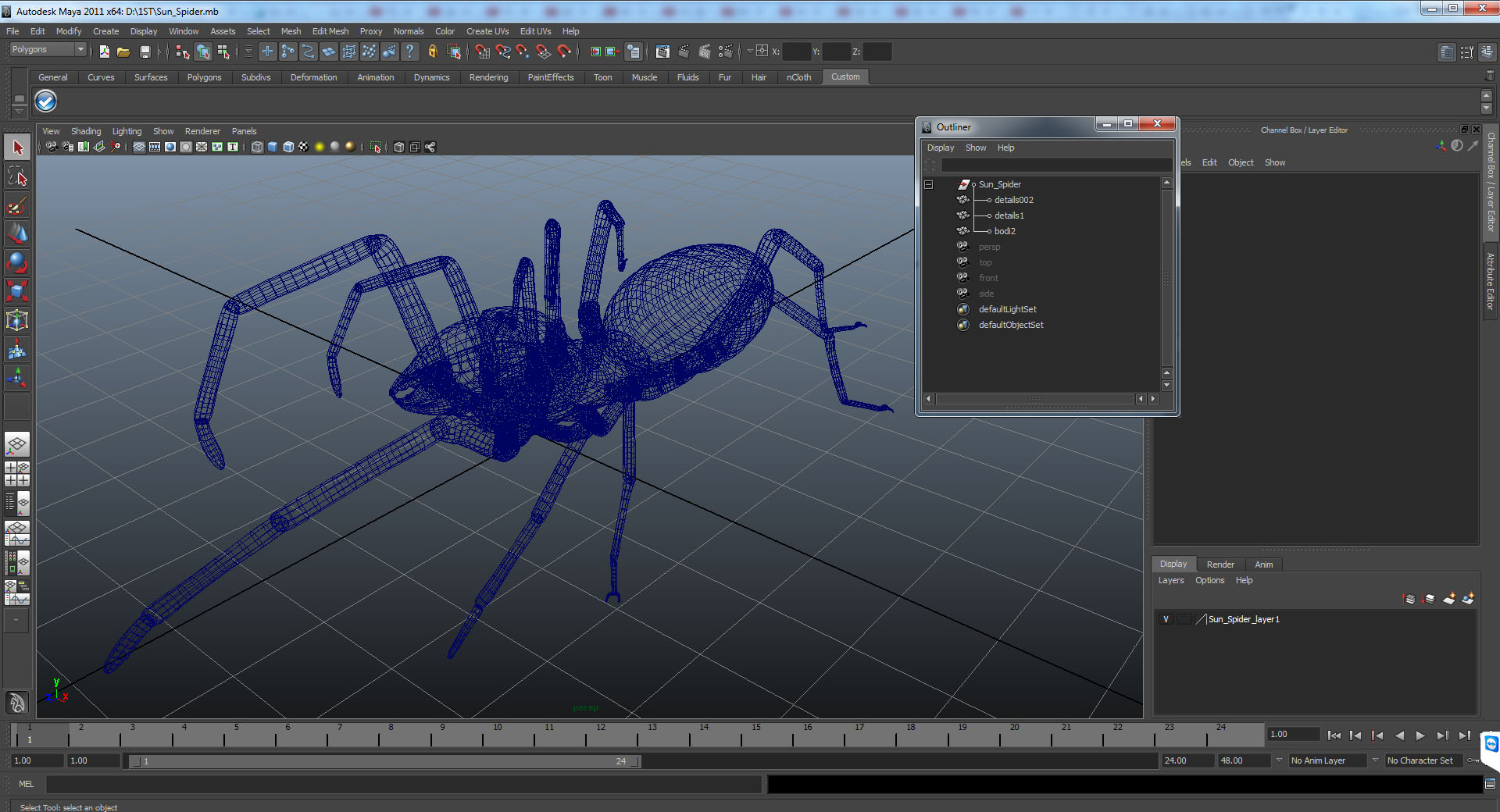This screenshot has height=812, width=1500.
Task: Activate the Scale tool
Action: (17, 291)
